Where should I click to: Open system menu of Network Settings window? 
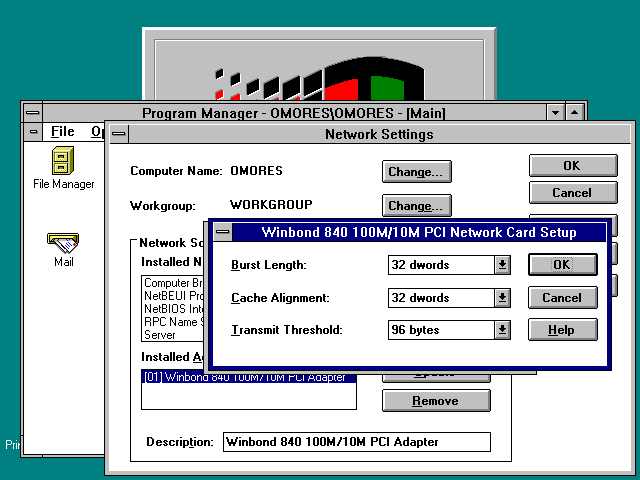pos(119,134)
